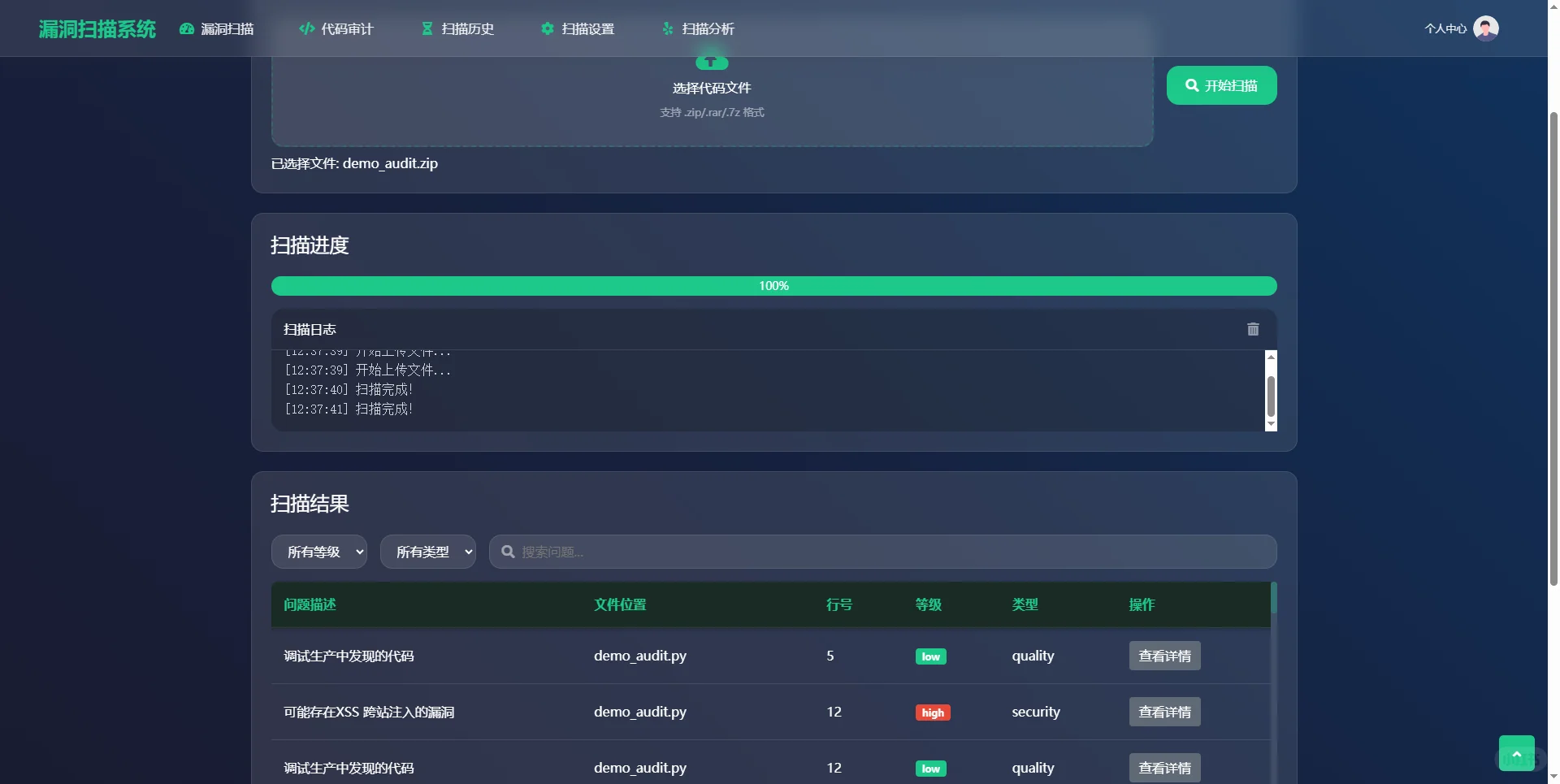Click the 行号 column header
This screenshot has width=1560, height=784.
pos(839,604)
